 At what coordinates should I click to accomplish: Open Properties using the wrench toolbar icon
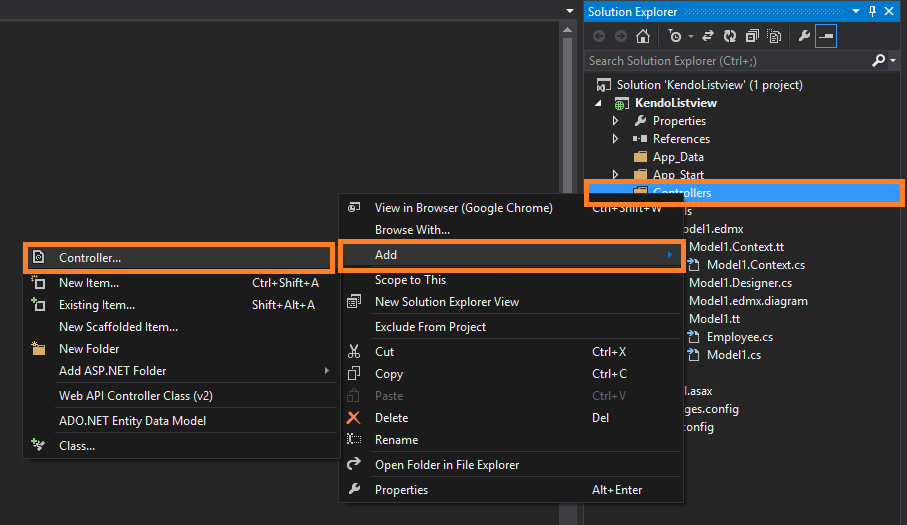pyautogui.click(x=804, y=37)
